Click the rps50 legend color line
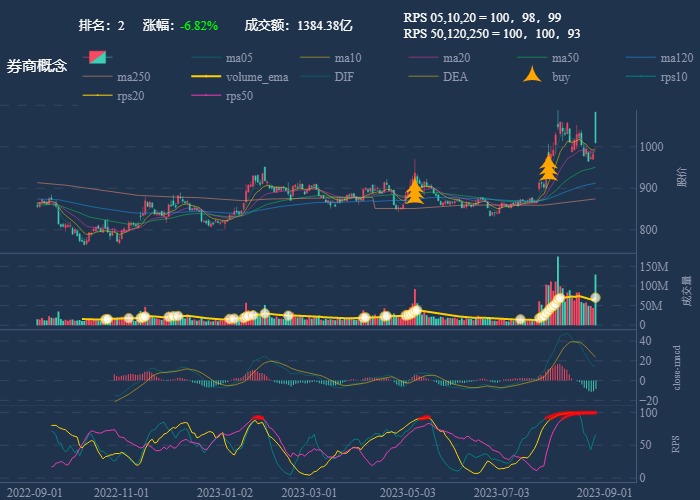The image size is (700, 500). [x=206, y=96]
